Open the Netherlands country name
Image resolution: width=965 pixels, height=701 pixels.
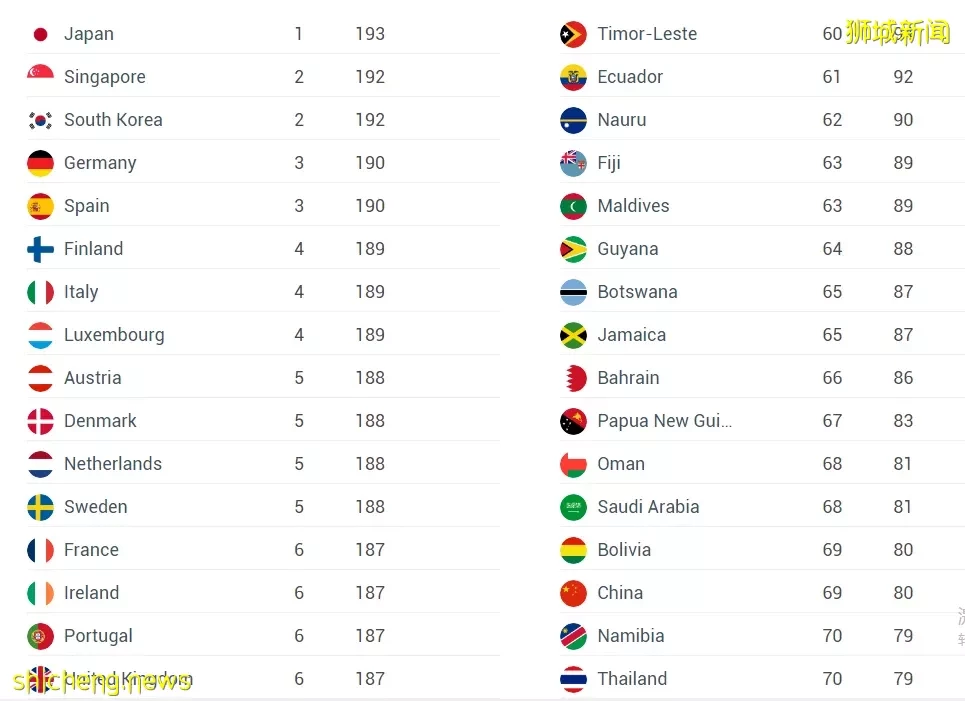pyautogui.click(x=113, y=463)
